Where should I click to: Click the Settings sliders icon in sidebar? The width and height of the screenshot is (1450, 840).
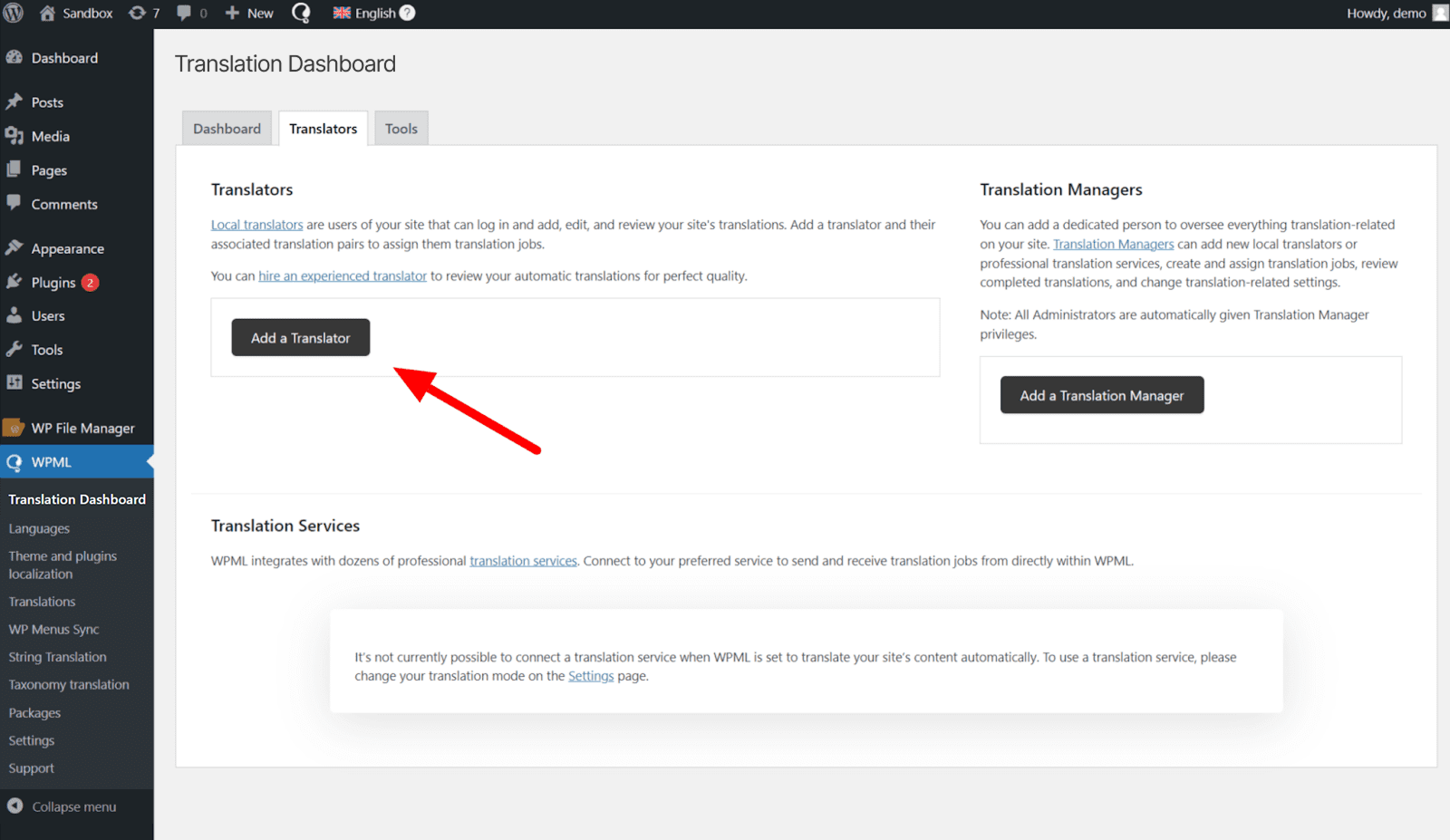click(x=14, y=382)
